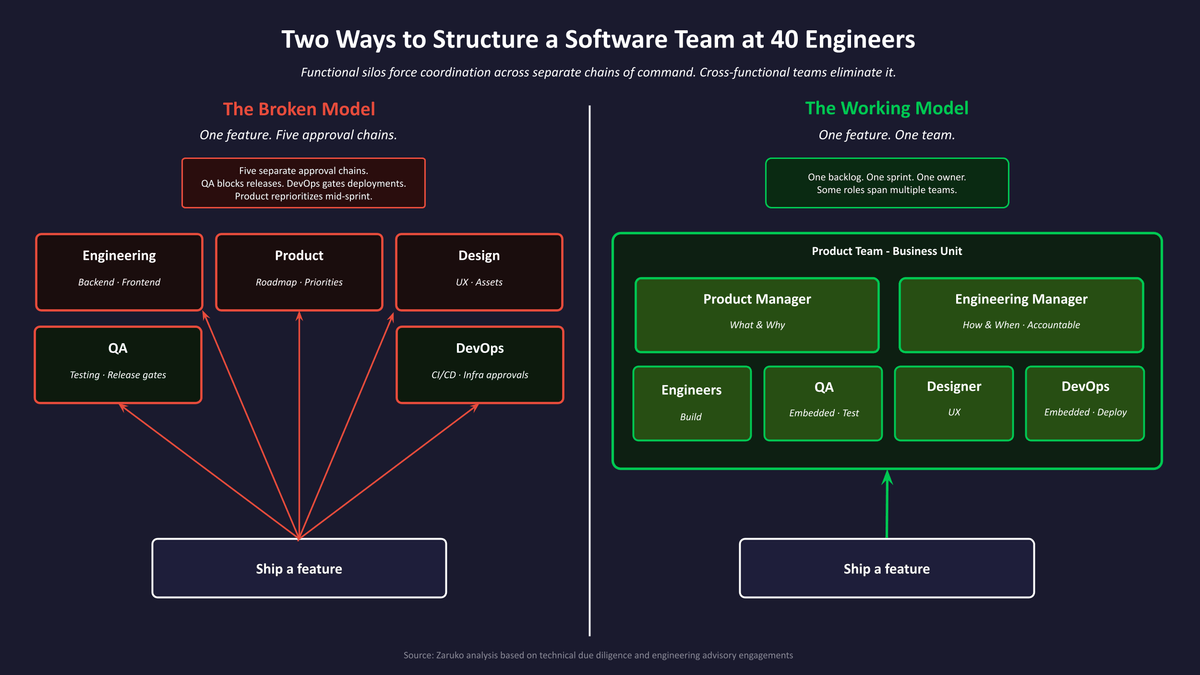Select the DevOps box listing CI/CD approvals
This screenshot has height=675, width=1200.
tap(479, 364)
